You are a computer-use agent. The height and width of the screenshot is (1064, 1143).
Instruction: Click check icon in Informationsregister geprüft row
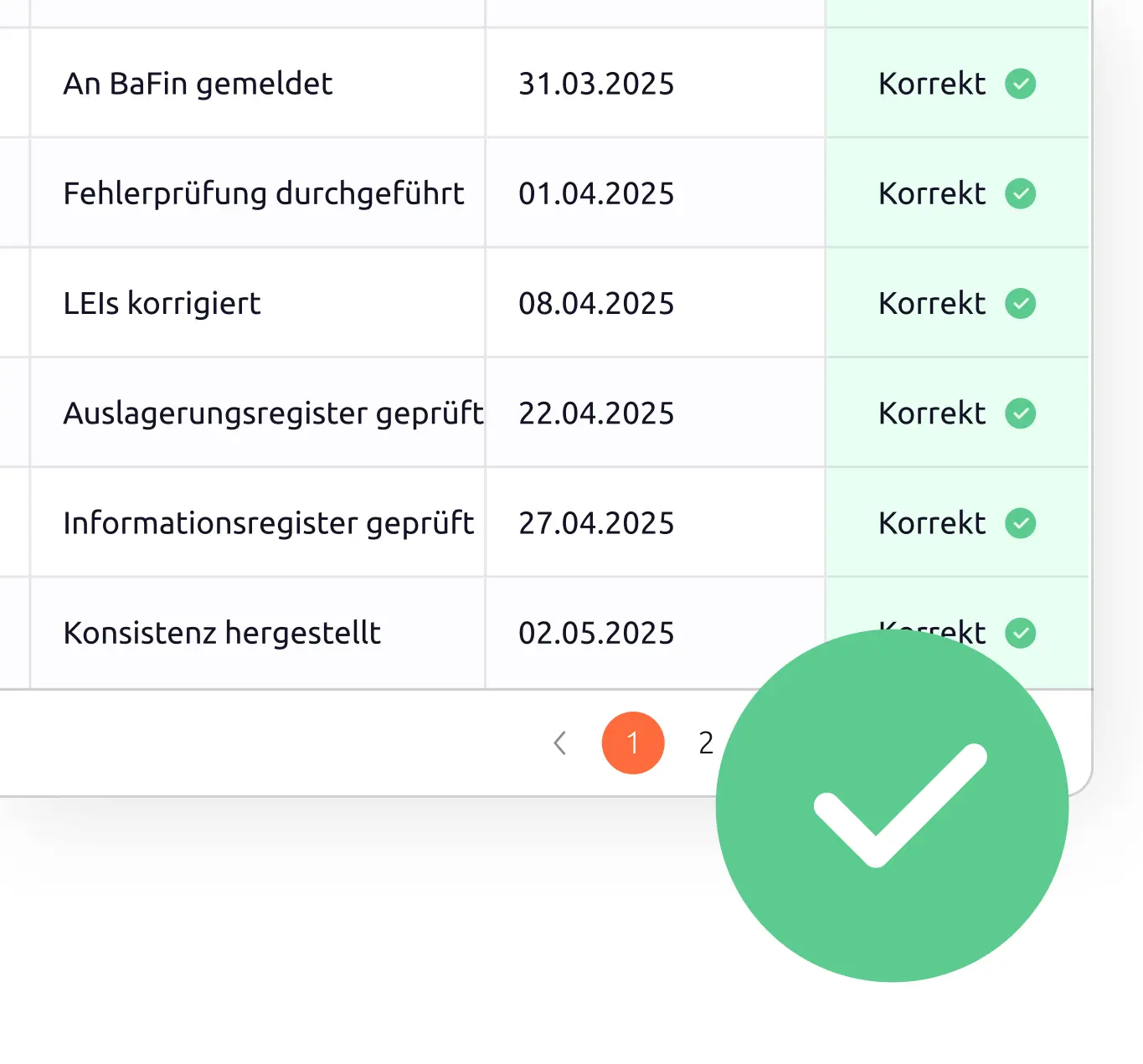point(1020,523)
